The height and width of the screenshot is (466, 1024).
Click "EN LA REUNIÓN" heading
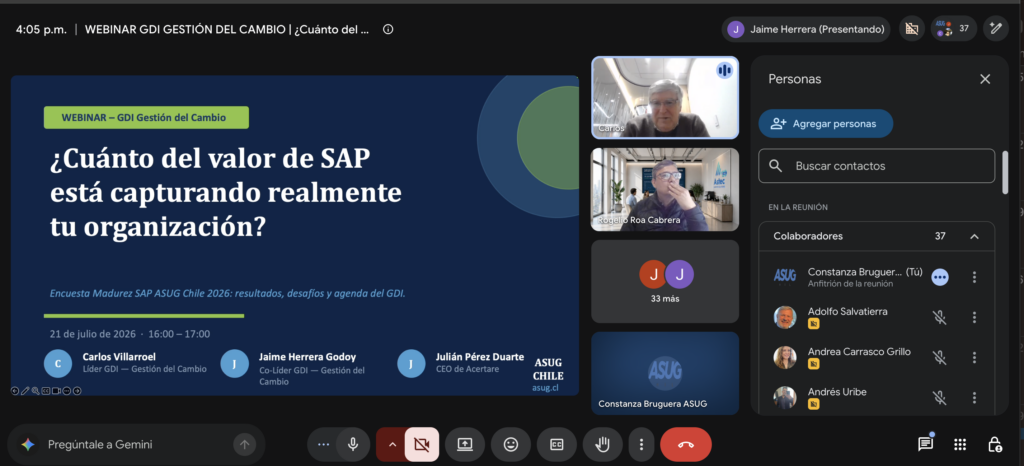click(798, 207)
